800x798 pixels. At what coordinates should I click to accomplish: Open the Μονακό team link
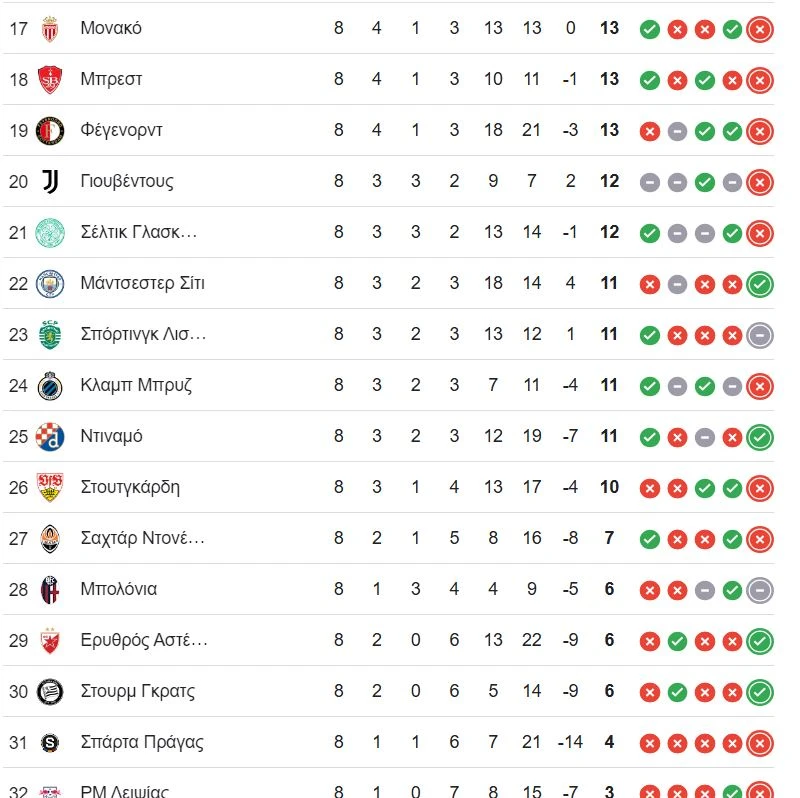(111, 28)
